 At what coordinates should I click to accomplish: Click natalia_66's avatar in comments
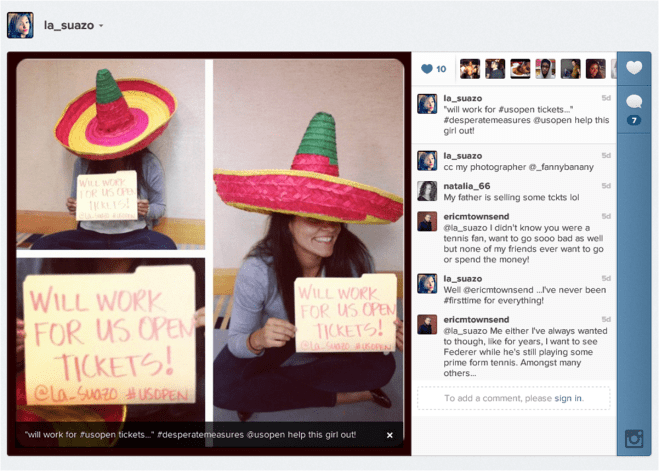(x=427, y=191)
